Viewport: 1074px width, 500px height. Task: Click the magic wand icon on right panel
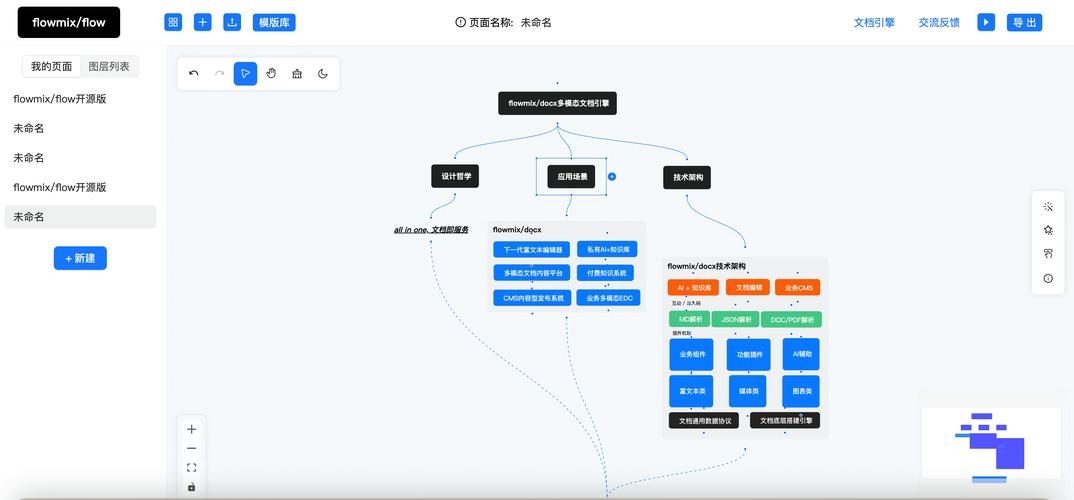[x=1048, y=206]
